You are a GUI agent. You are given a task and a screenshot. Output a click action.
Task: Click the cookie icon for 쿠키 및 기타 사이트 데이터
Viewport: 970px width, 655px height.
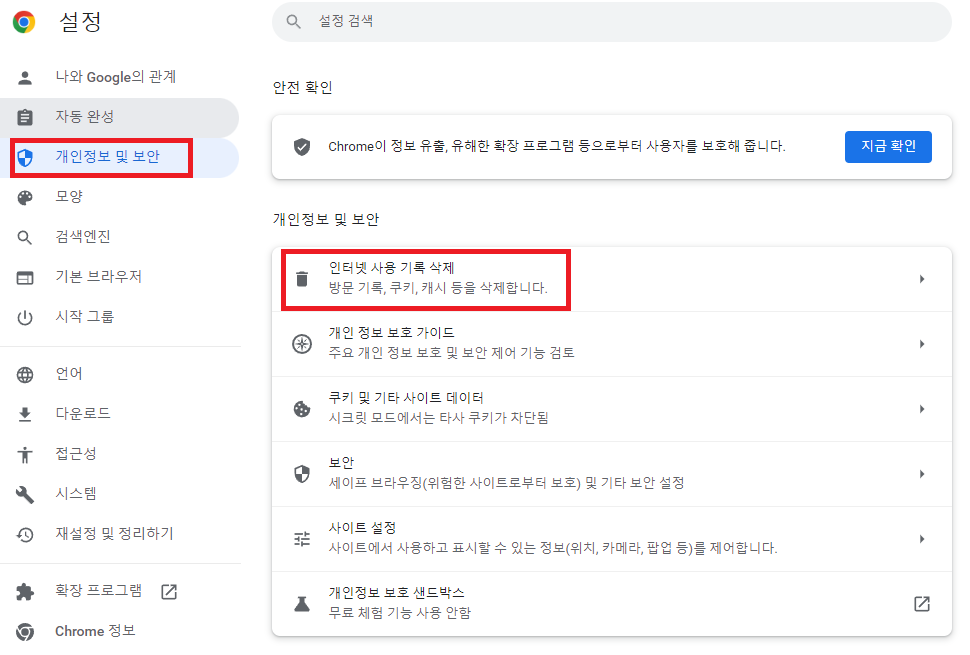[302, 407]
